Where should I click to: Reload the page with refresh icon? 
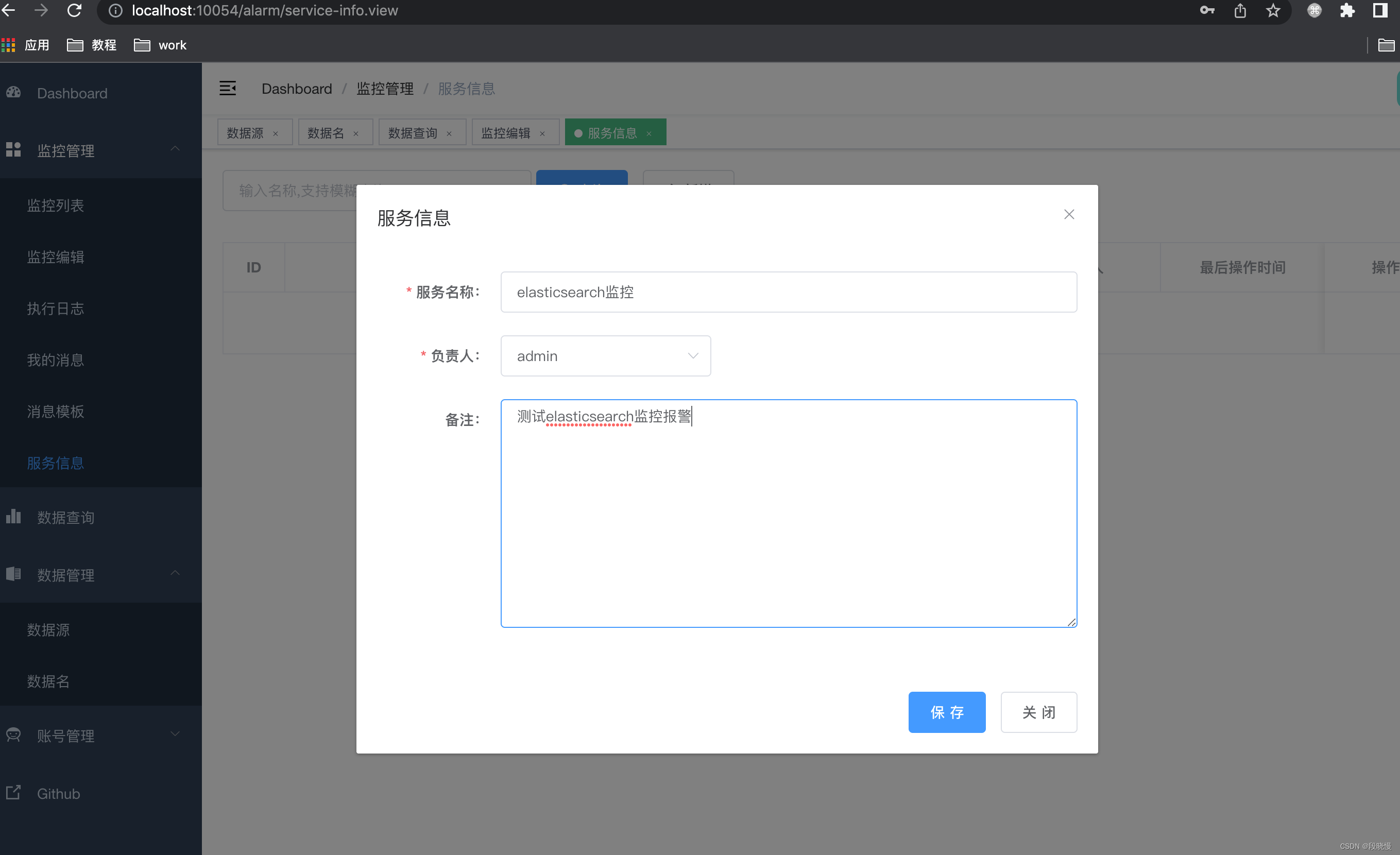click(x=75, y=10)
